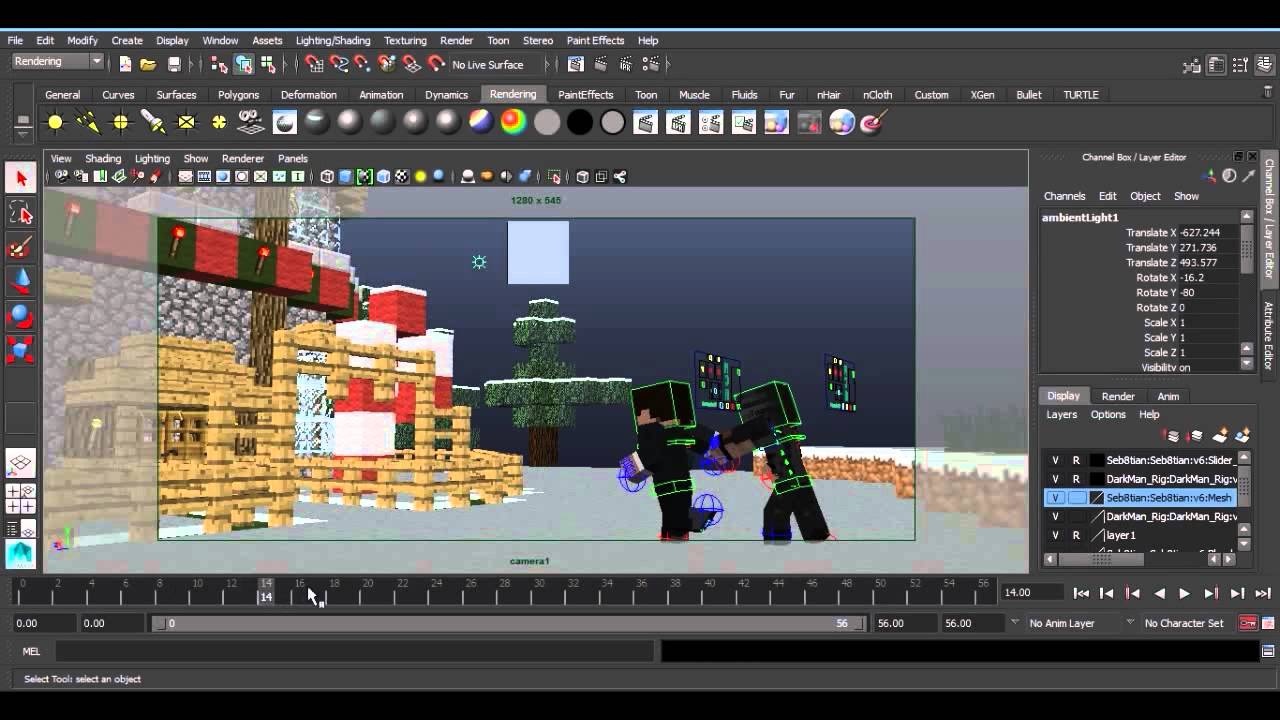Click the MEL command line input field
The image size is (1280, 720).
pos(354,651)
